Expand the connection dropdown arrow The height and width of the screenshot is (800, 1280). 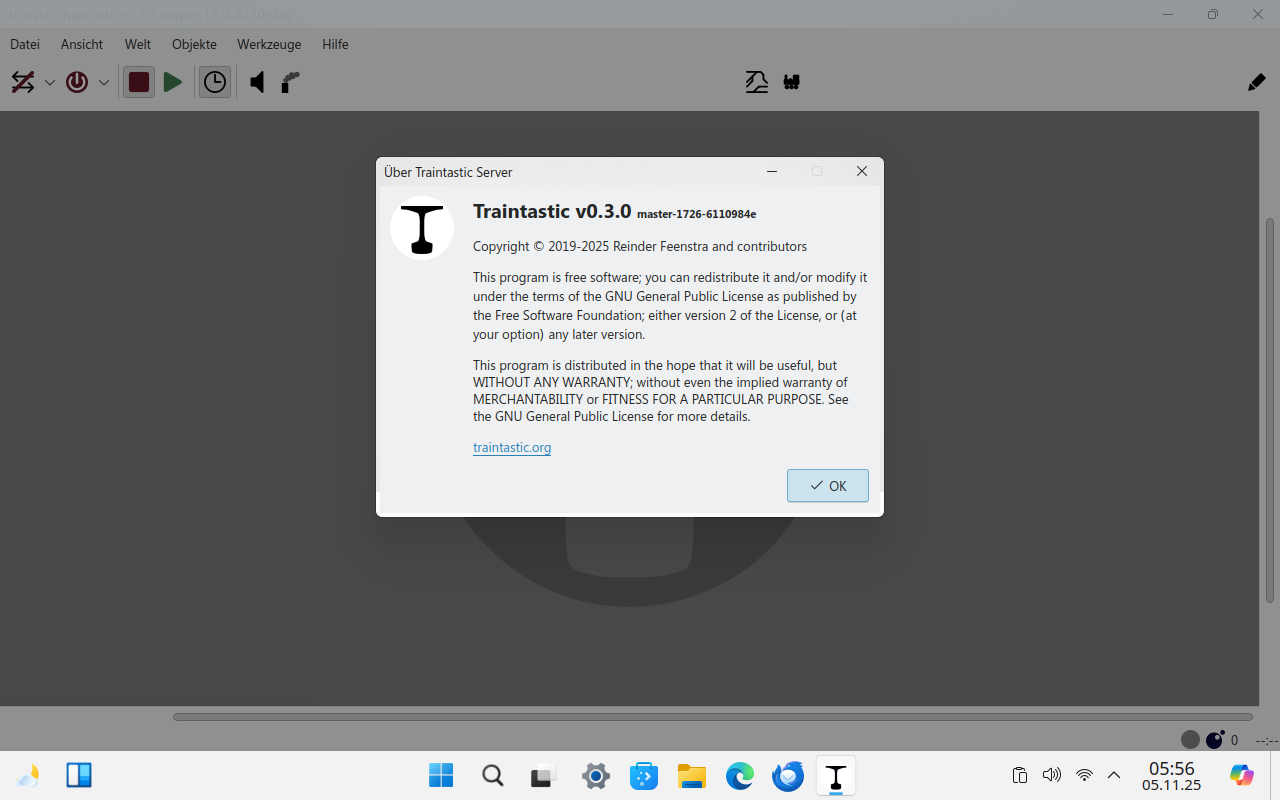[x=49, y=83]
